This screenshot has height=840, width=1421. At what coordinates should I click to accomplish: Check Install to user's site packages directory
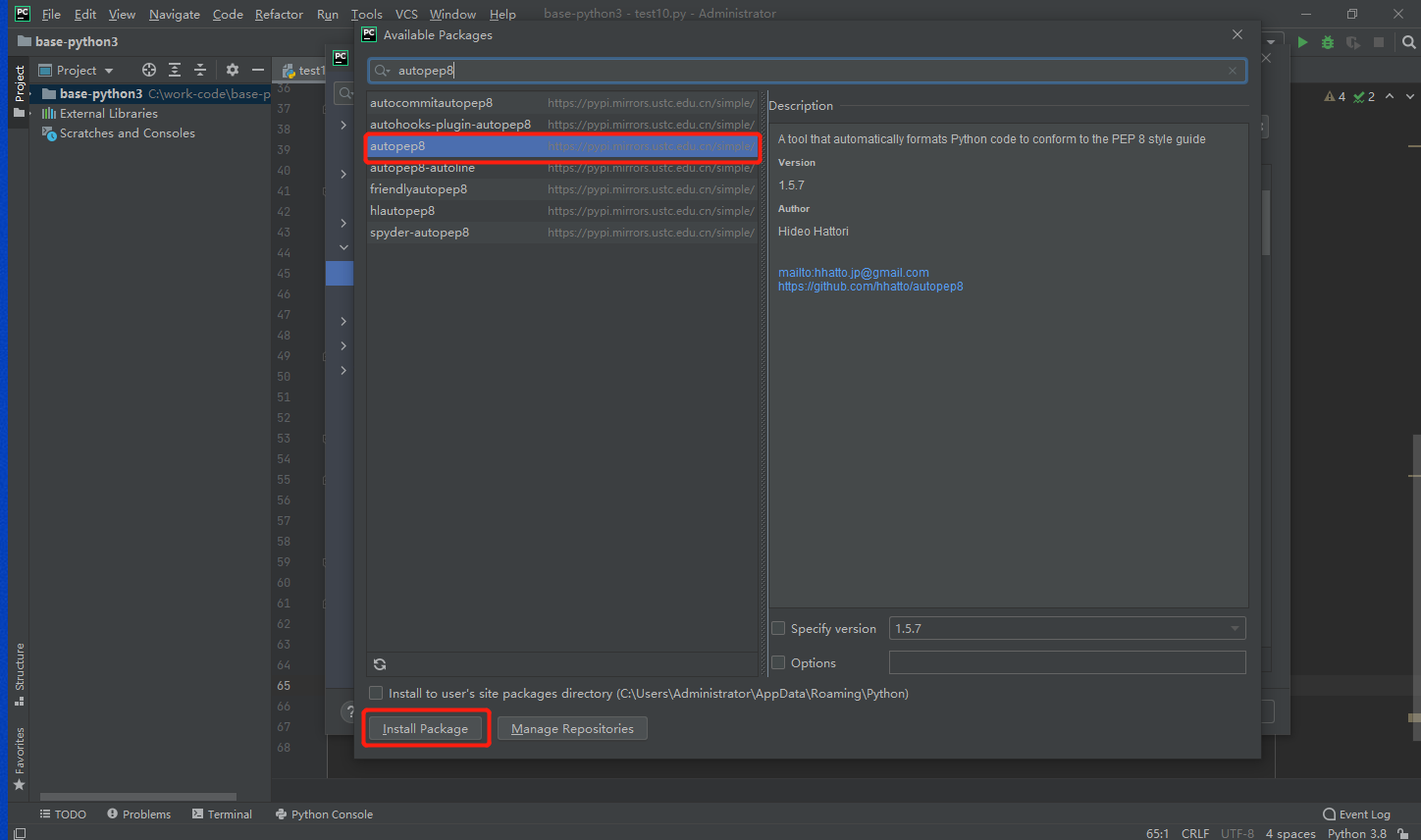[x=376, y=693]
